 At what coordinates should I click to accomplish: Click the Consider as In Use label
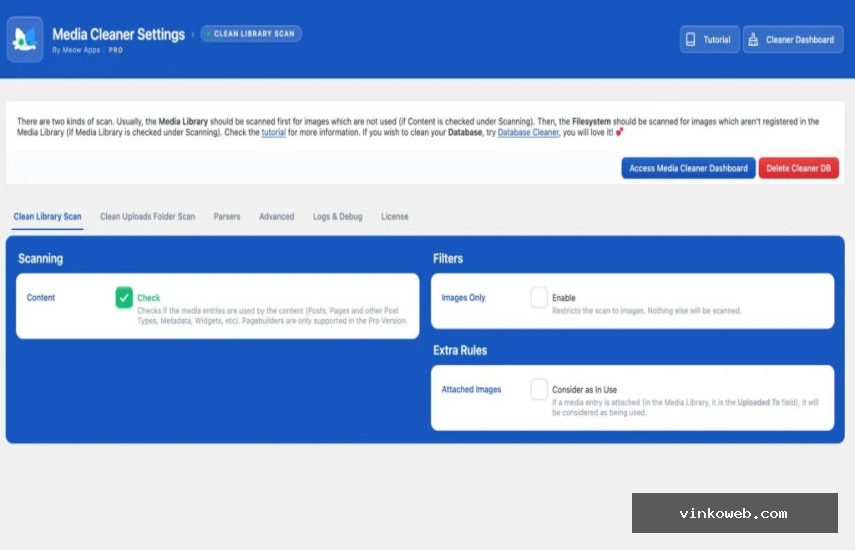[584, 390]
